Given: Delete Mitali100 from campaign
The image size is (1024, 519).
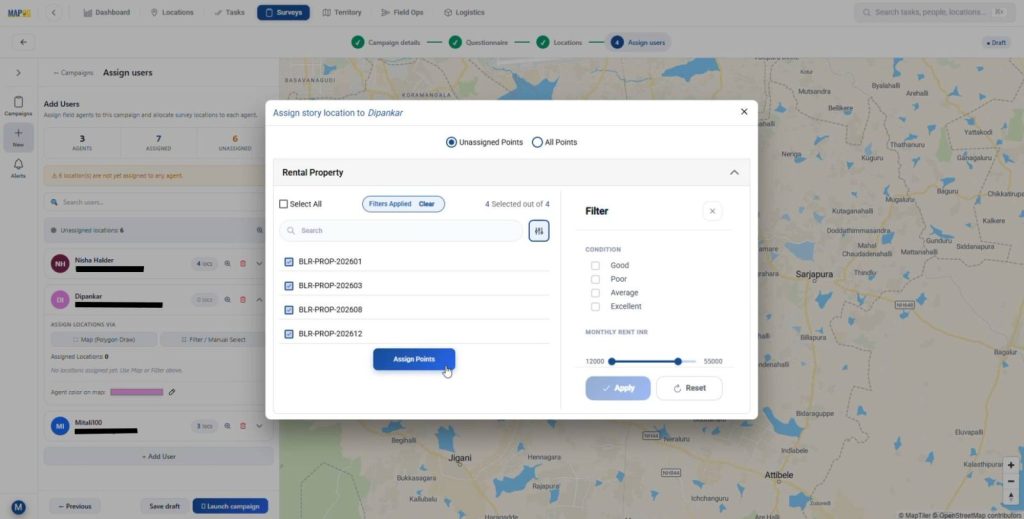Looking at the screenshot, I should [243, 426].
